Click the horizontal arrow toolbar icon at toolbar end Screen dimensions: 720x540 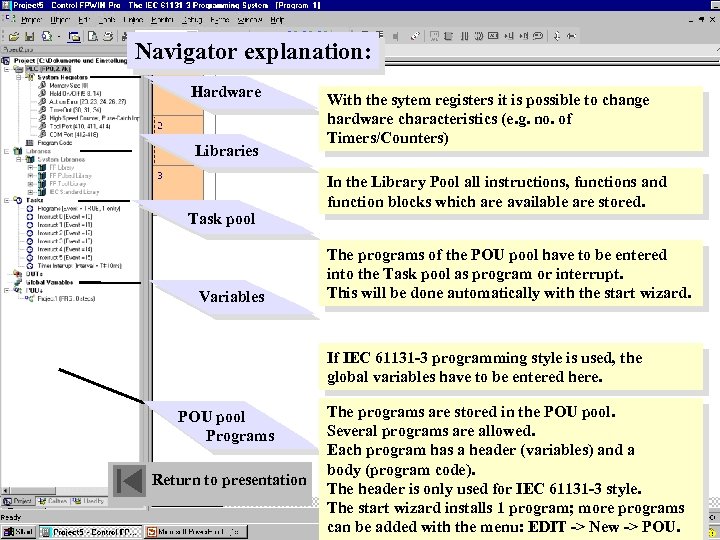point(572,36)
